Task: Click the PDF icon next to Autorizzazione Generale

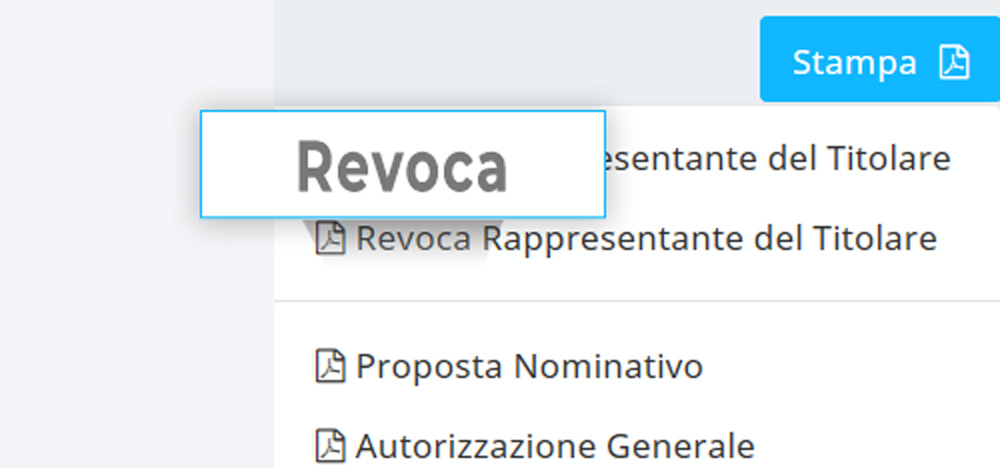Action: point(330,443)
